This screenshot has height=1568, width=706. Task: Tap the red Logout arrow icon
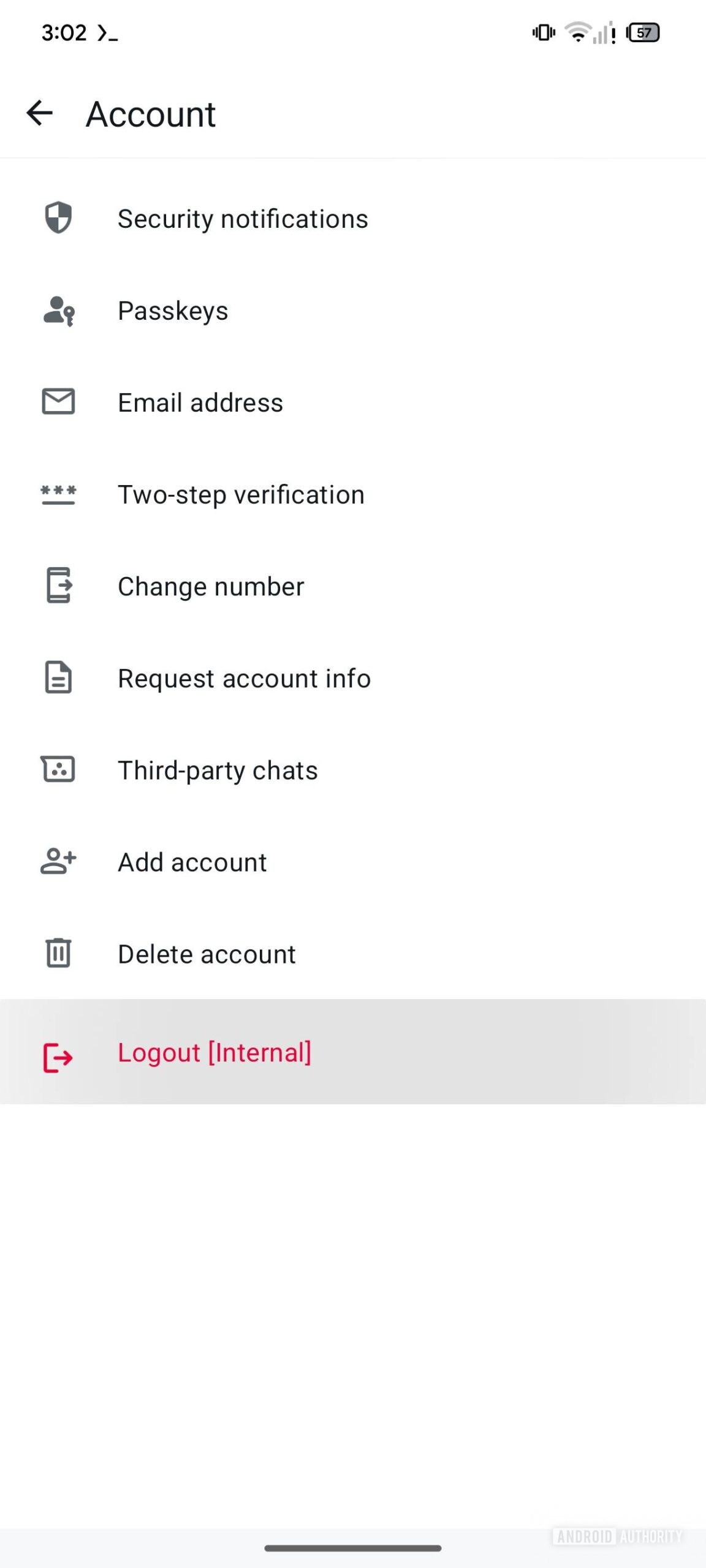coord(58,1057)
